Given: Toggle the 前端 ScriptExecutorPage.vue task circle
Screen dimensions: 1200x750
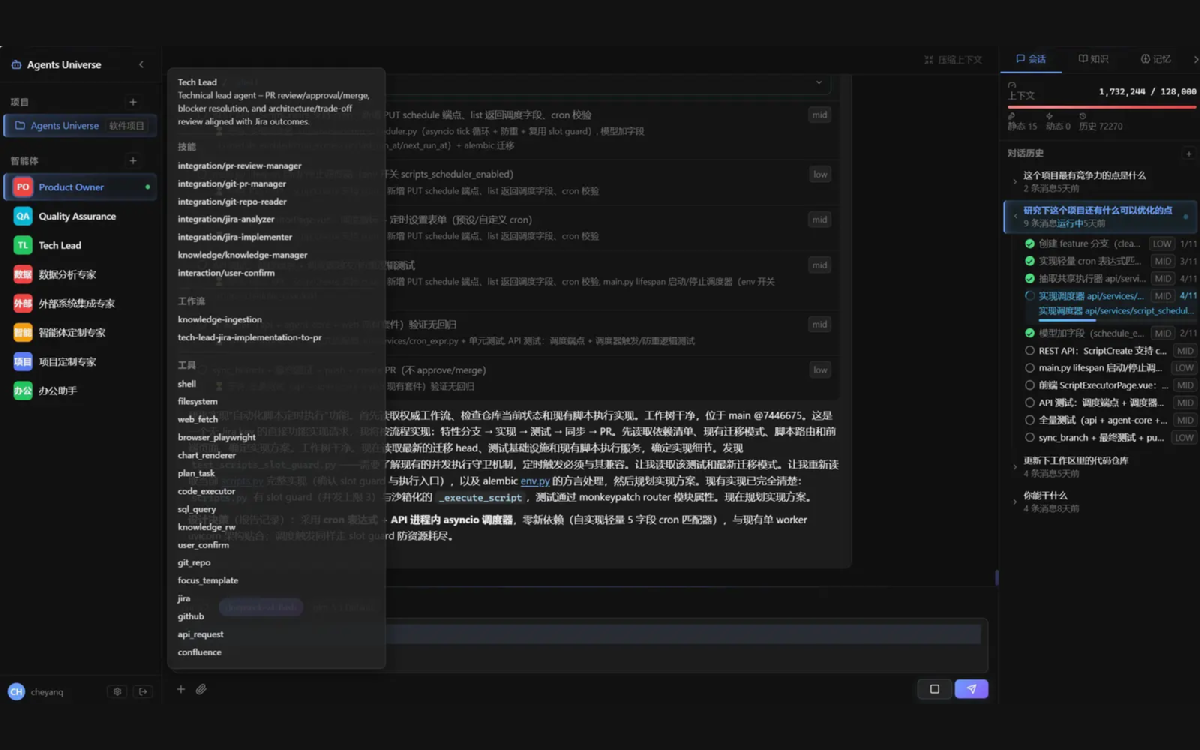Looking at the screenshot, I should coord(1030,385).
